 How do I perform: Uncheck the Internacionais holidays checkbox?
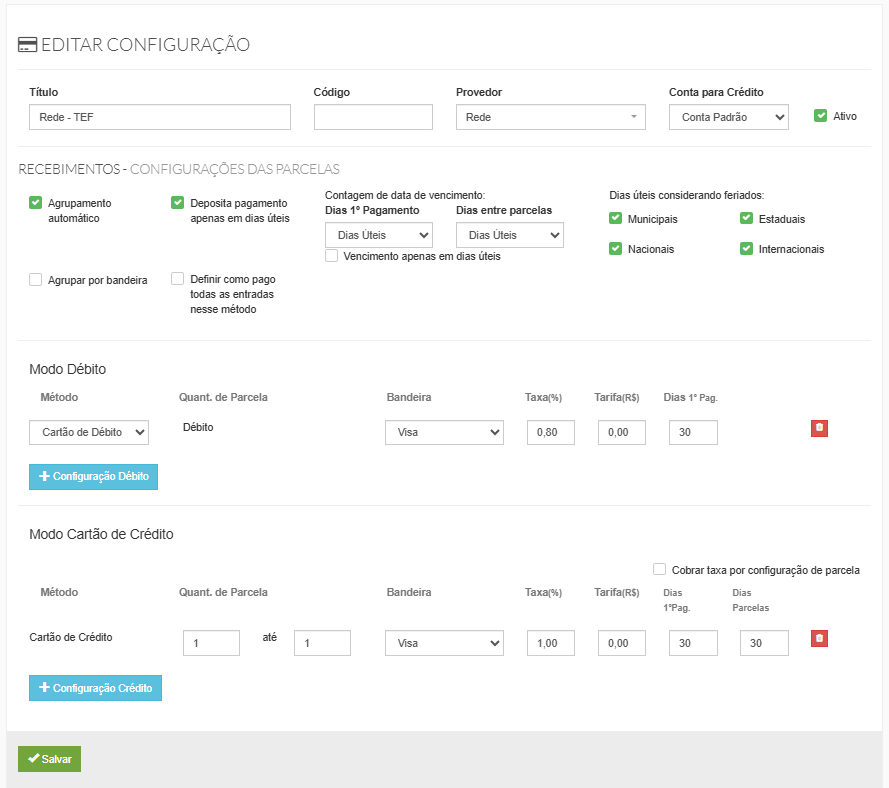746,248
